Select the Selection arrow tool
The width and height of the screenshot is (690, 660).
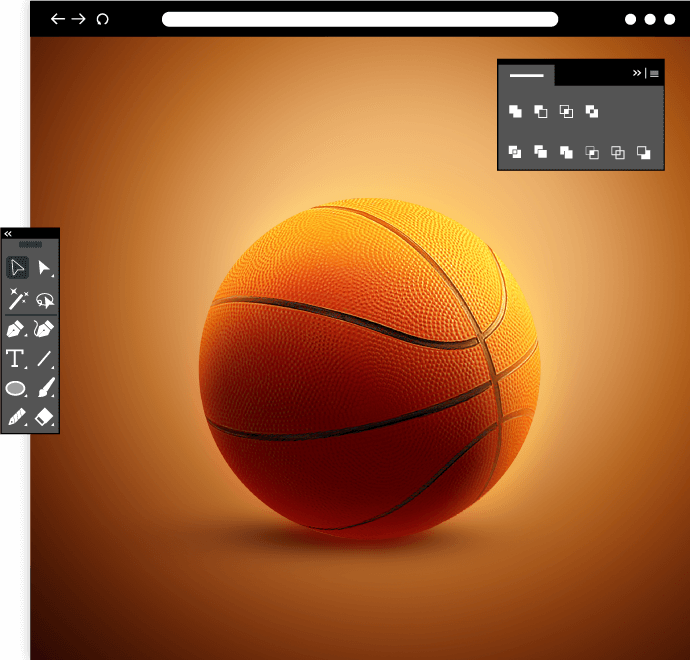(17, 267)
